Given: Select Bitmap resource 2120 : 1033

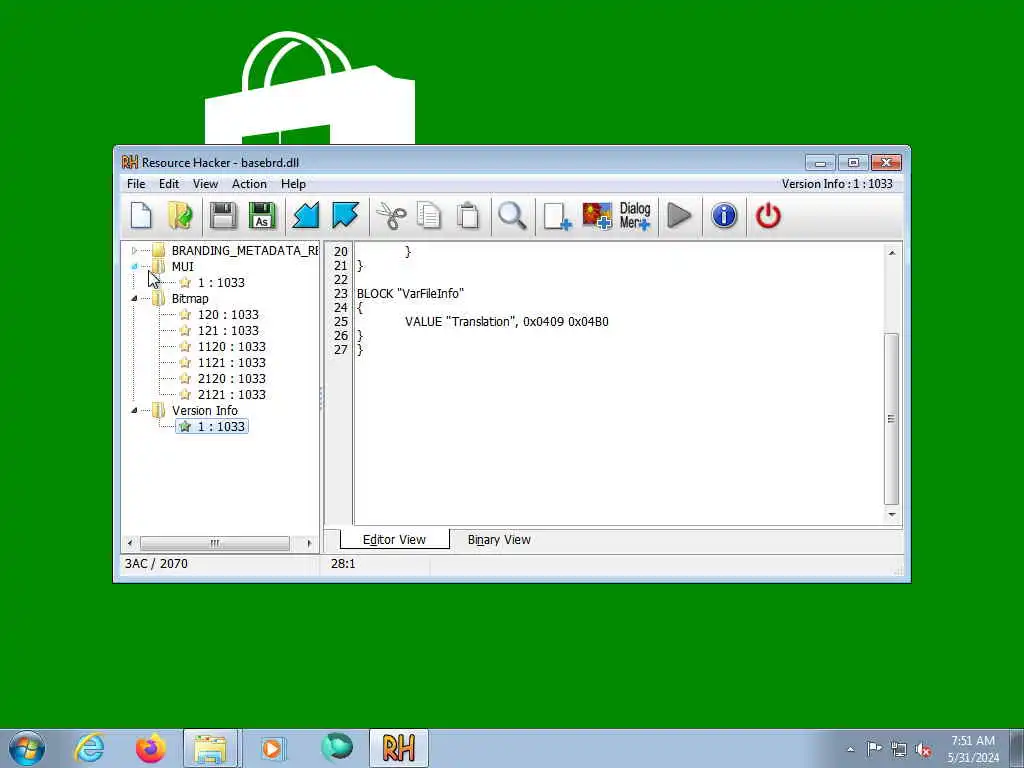Looking at the screenshot, I should click(231, 379).
